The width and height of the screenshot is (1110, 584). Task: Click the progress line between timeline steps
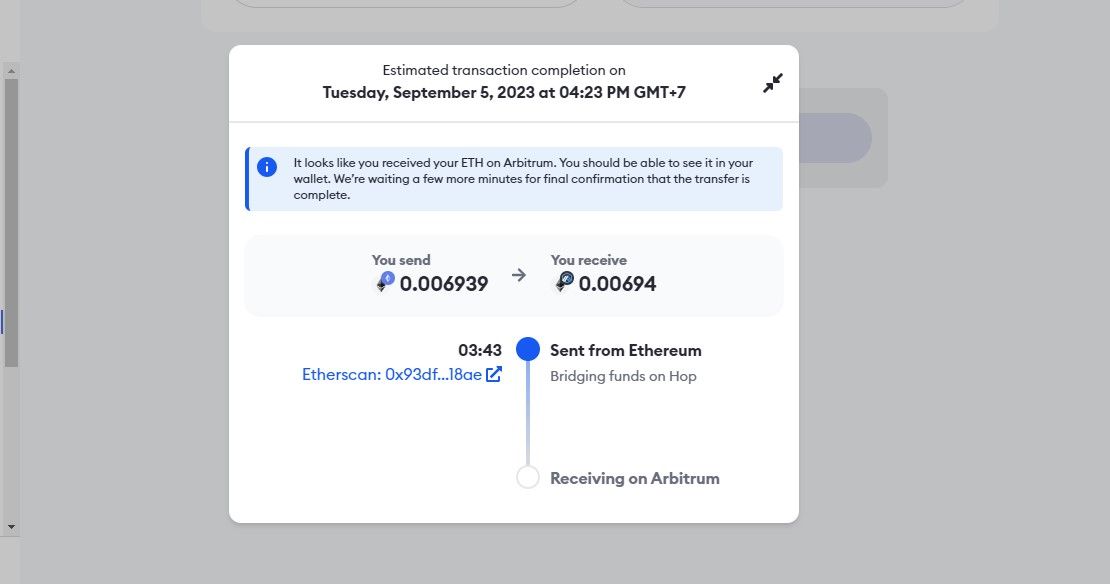tap(527, 413)
